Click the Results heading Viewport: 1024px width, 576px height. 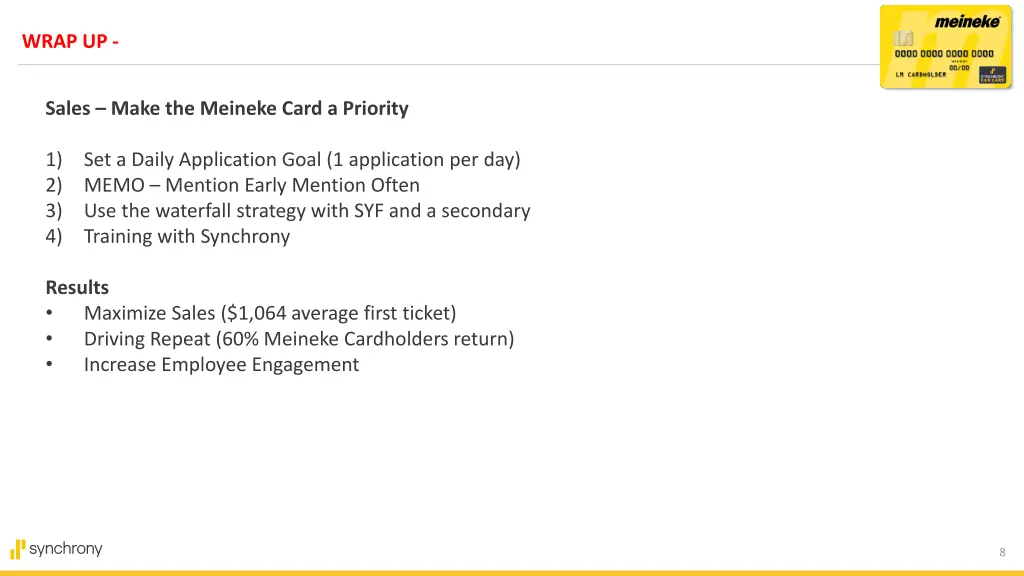[x=77, y=287]
